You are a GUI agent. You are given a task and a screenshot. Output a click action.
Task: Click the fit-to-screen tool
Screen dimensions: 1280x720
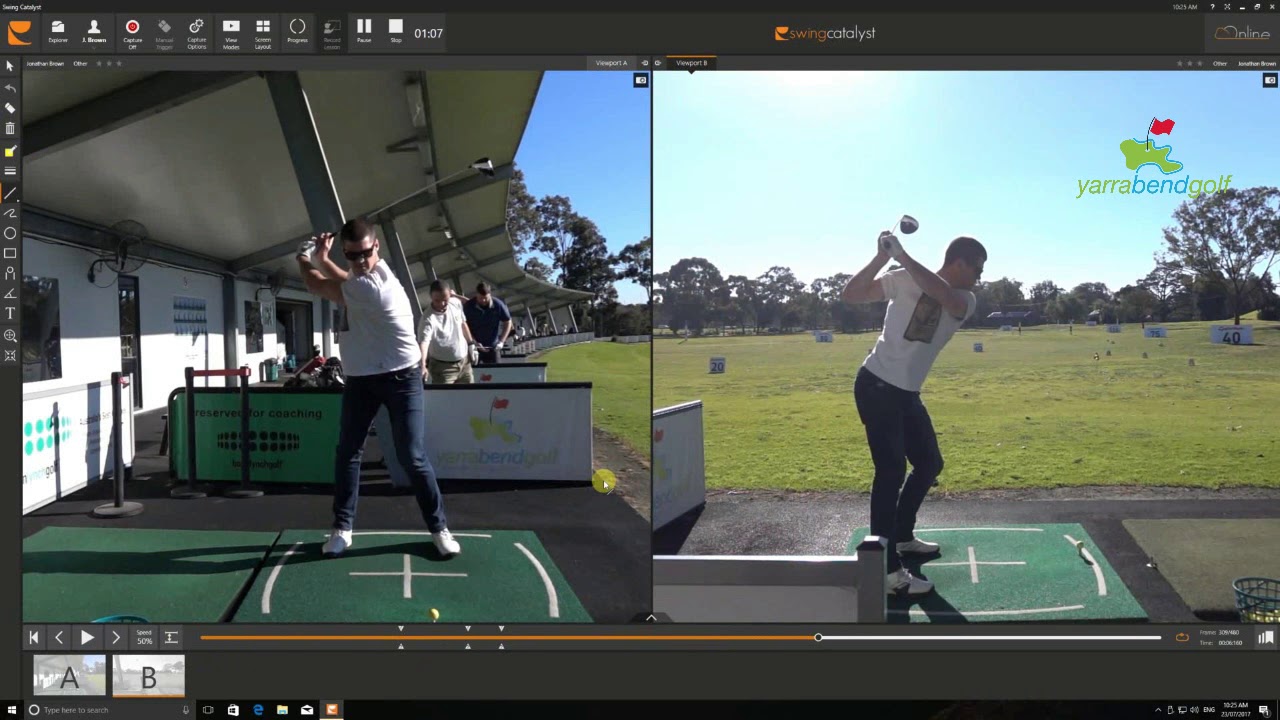(x=10, y=355)
